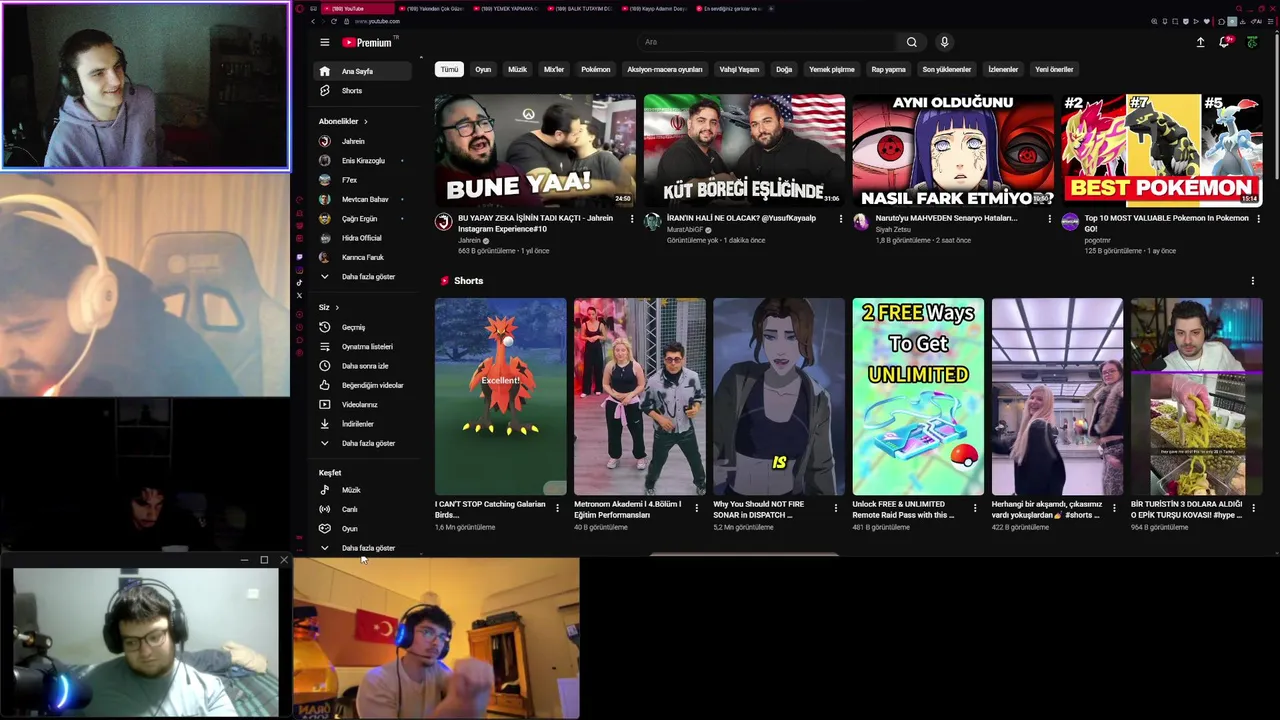The width and height of the screenshot is (1280, 720).
Task: Select the Doğa filter chip
Action: click(x=784, y=69)
